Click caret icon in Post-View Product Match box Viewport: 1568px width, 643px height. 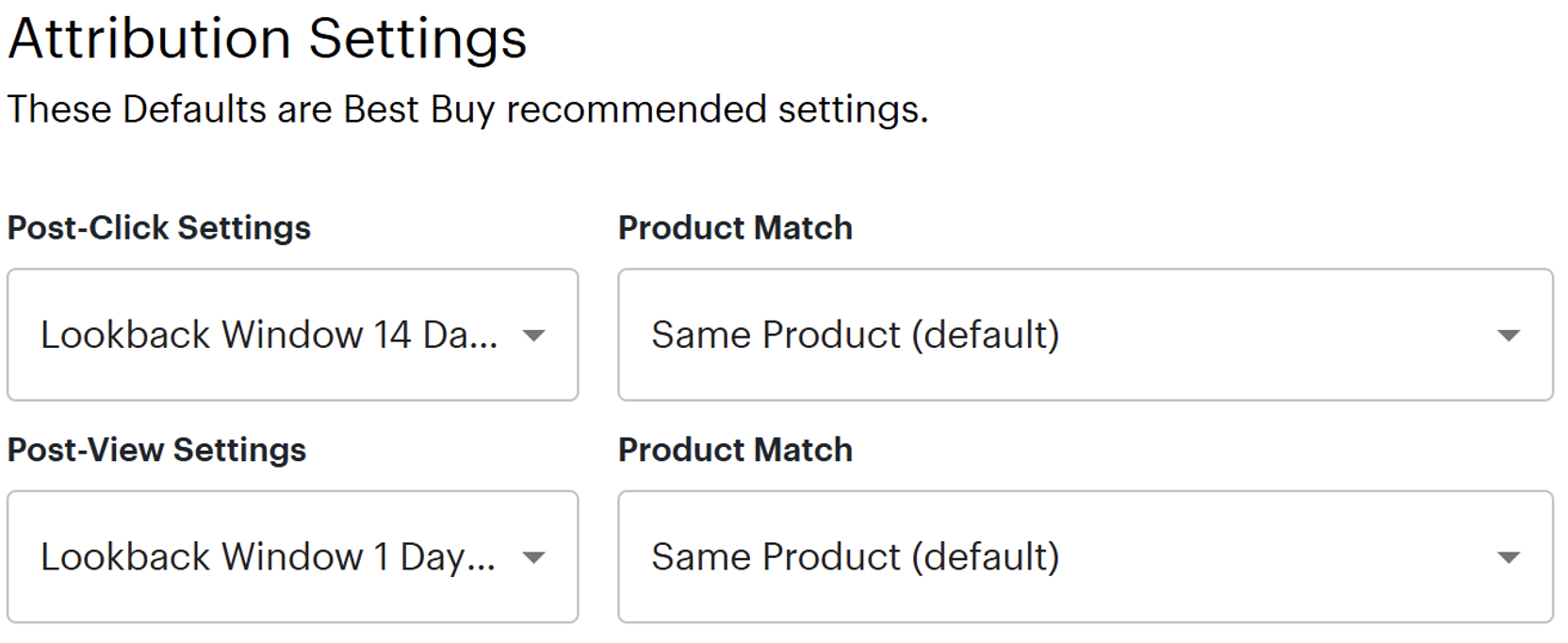point(1508,557)
